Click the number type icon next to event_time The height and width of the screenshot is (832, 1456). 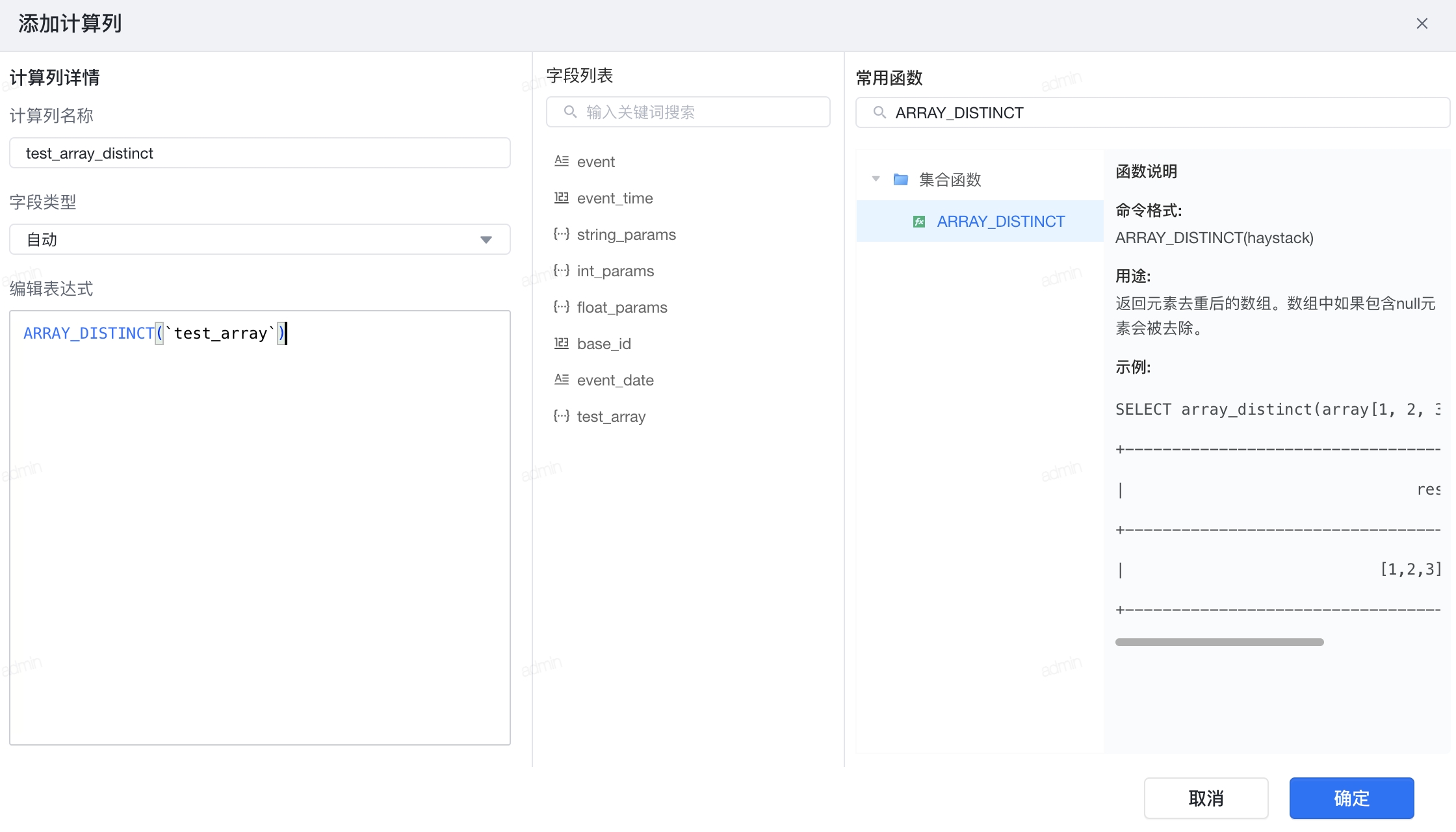(562, 197)
